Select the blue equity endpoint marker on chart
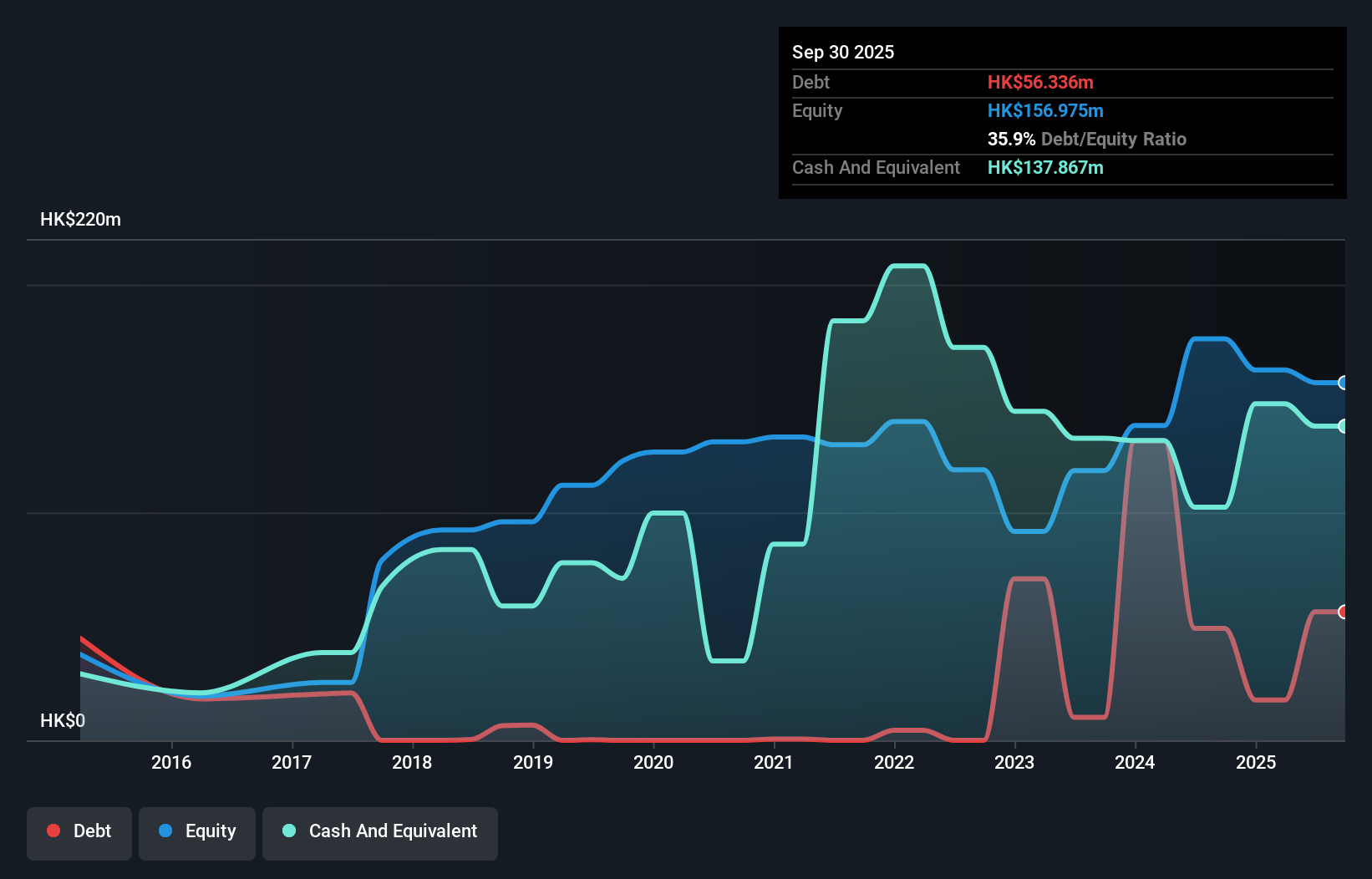 click(x=1343, y=384)
